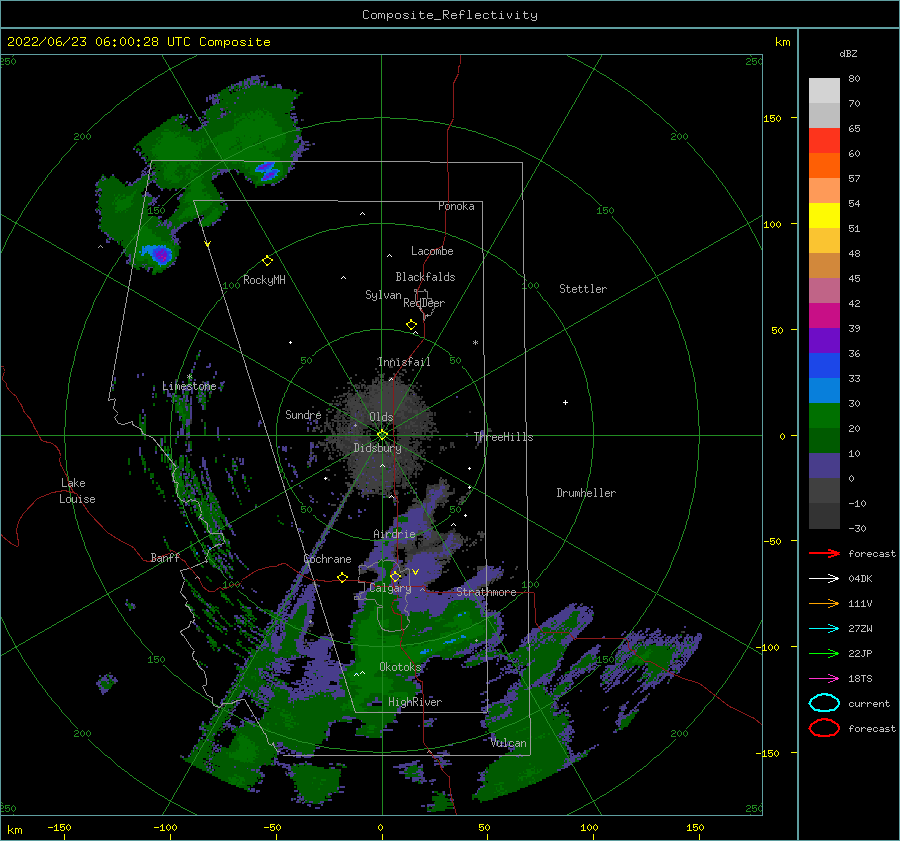900x841 pixels.
Task: Click the 04DK legend label
Action: tap(860, 578)
